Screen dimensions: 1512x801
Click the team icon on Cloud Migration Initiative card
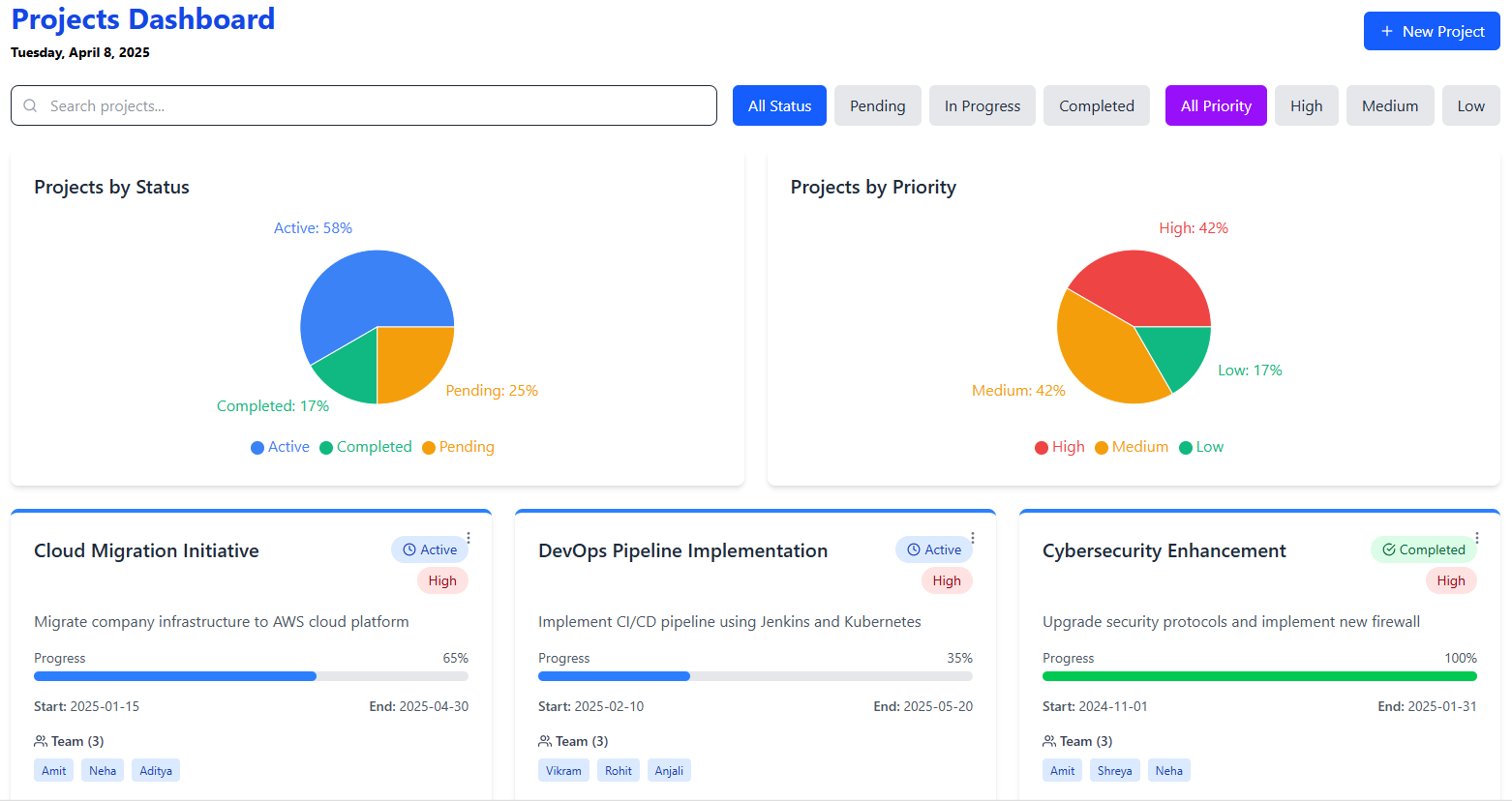[x=40, y=740]
